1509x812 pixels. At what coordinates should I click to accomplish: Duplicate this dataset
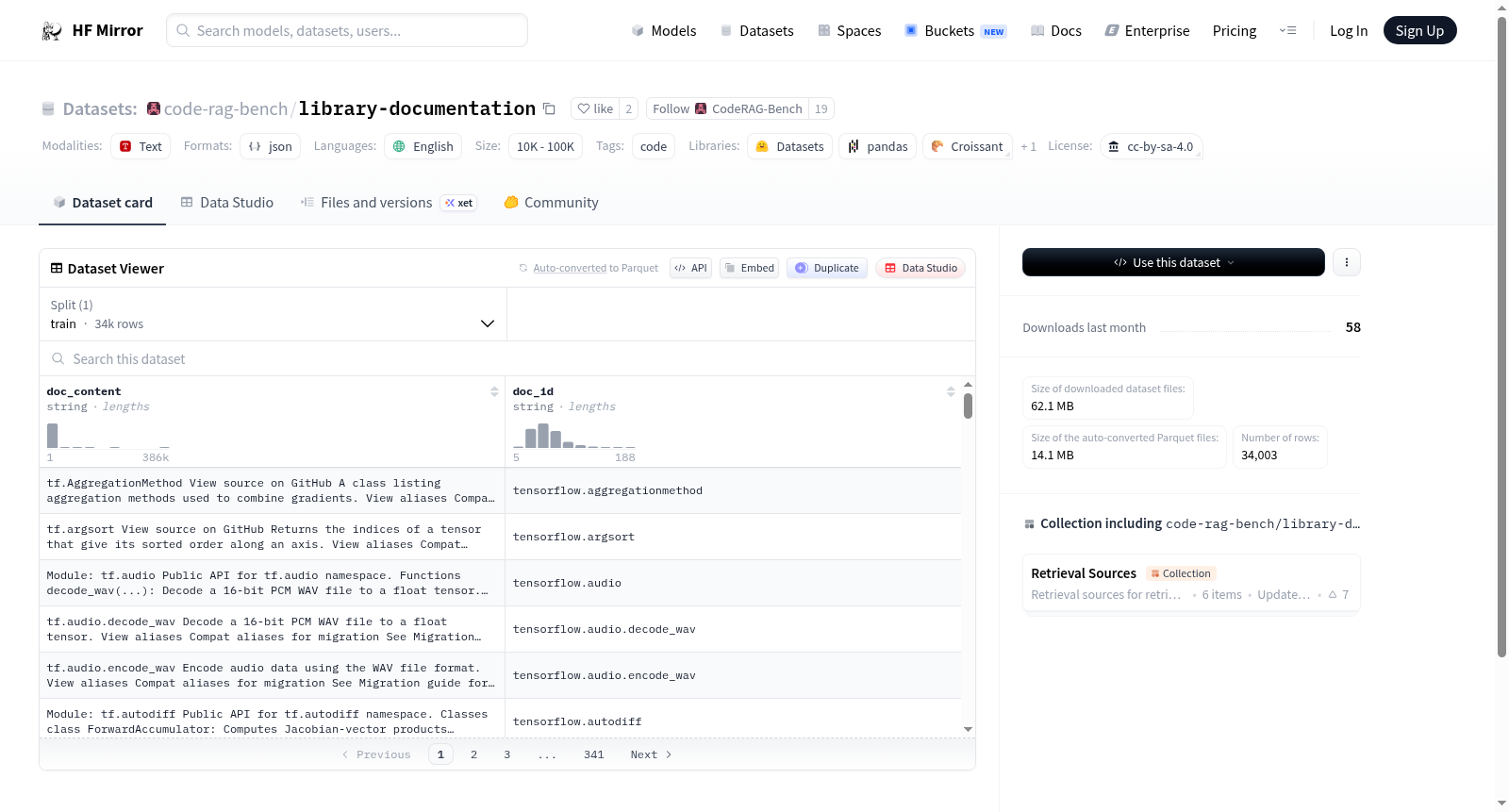click(827, 268)
